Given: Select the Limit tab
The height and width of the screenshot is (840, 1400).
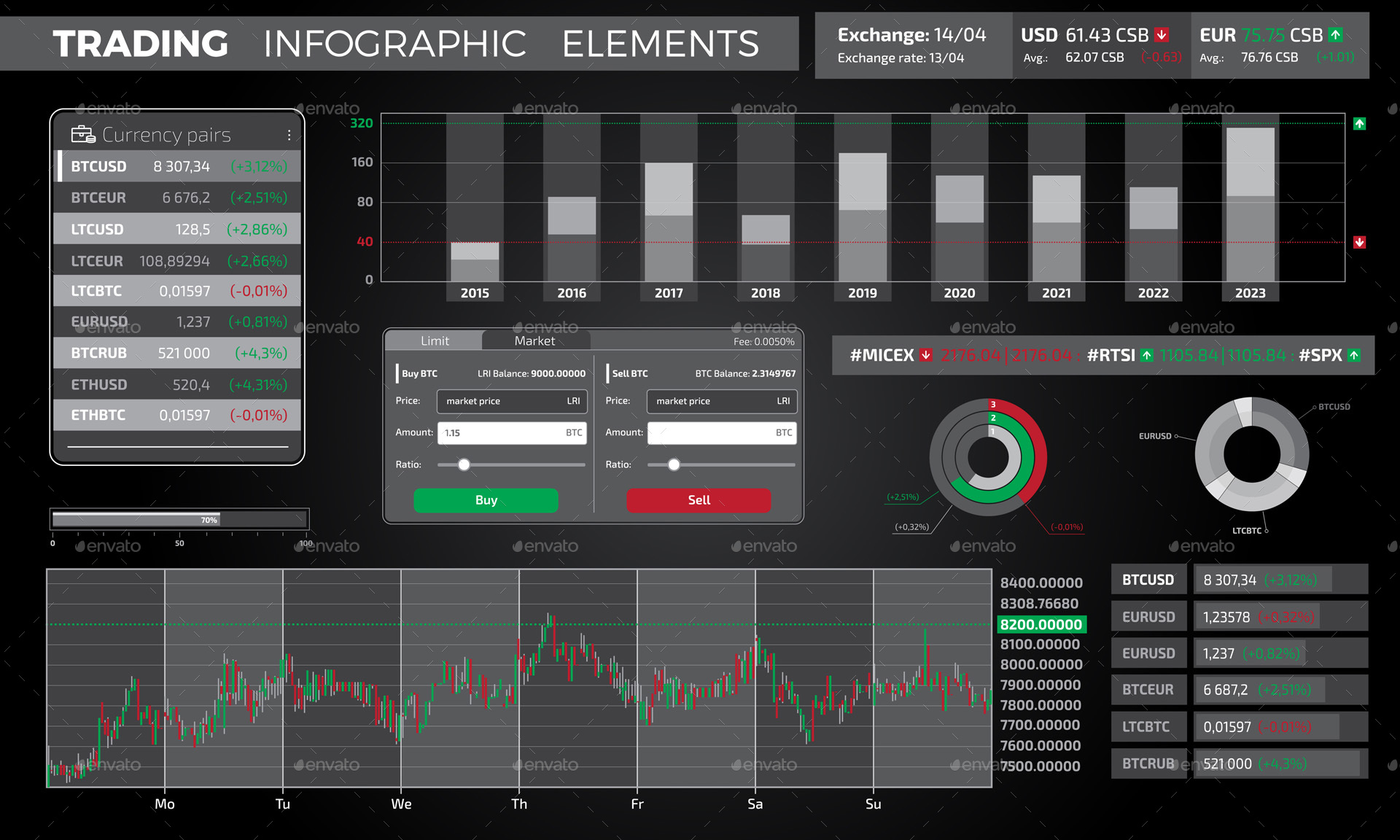Looking at the screenshot, I should [435, 341].
